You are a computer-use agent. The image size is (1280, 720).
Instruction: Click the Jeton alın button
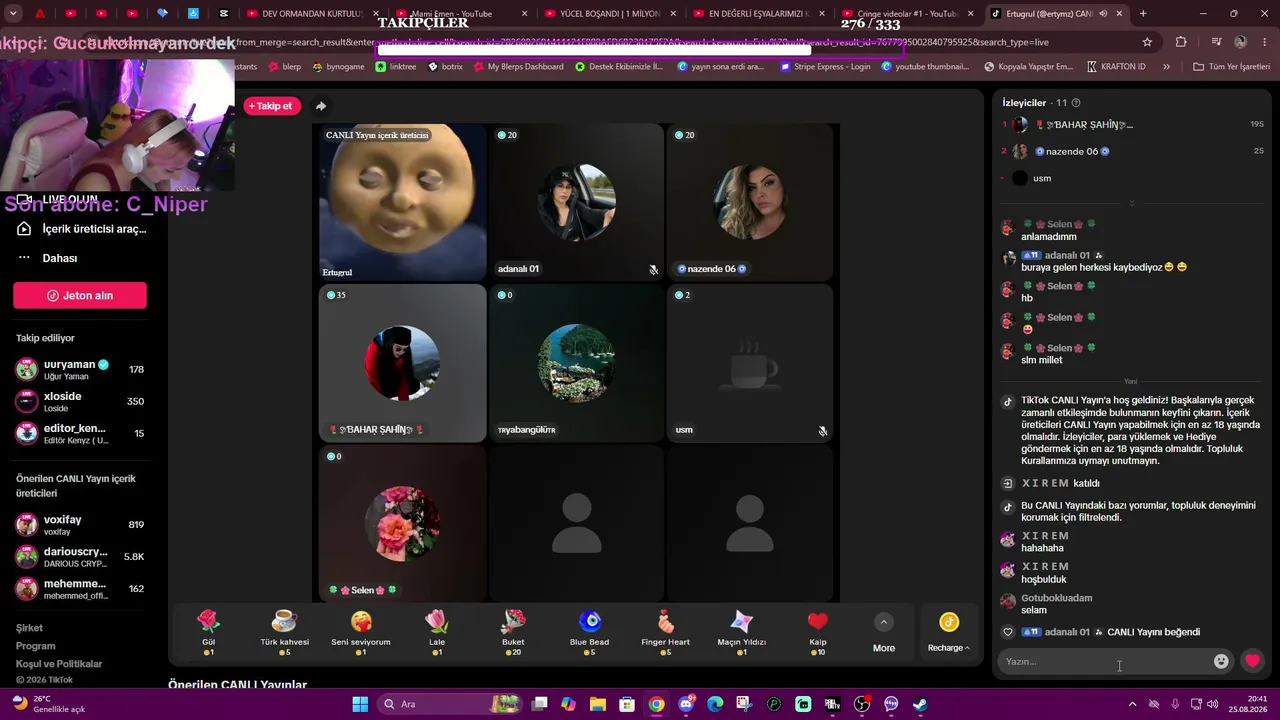pos(80,295)
